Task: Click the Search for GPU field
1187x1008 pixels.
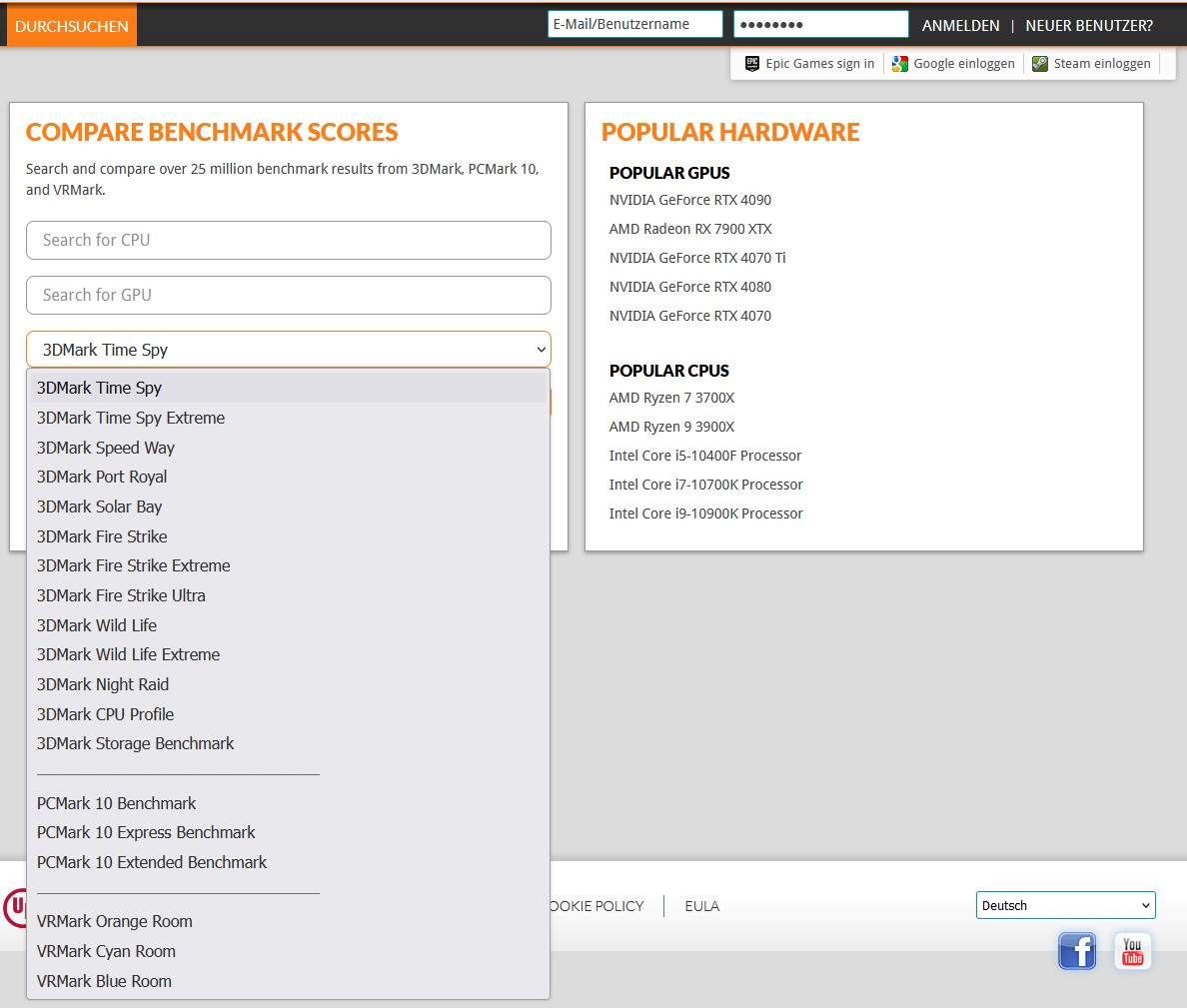Action: point(289,295)
